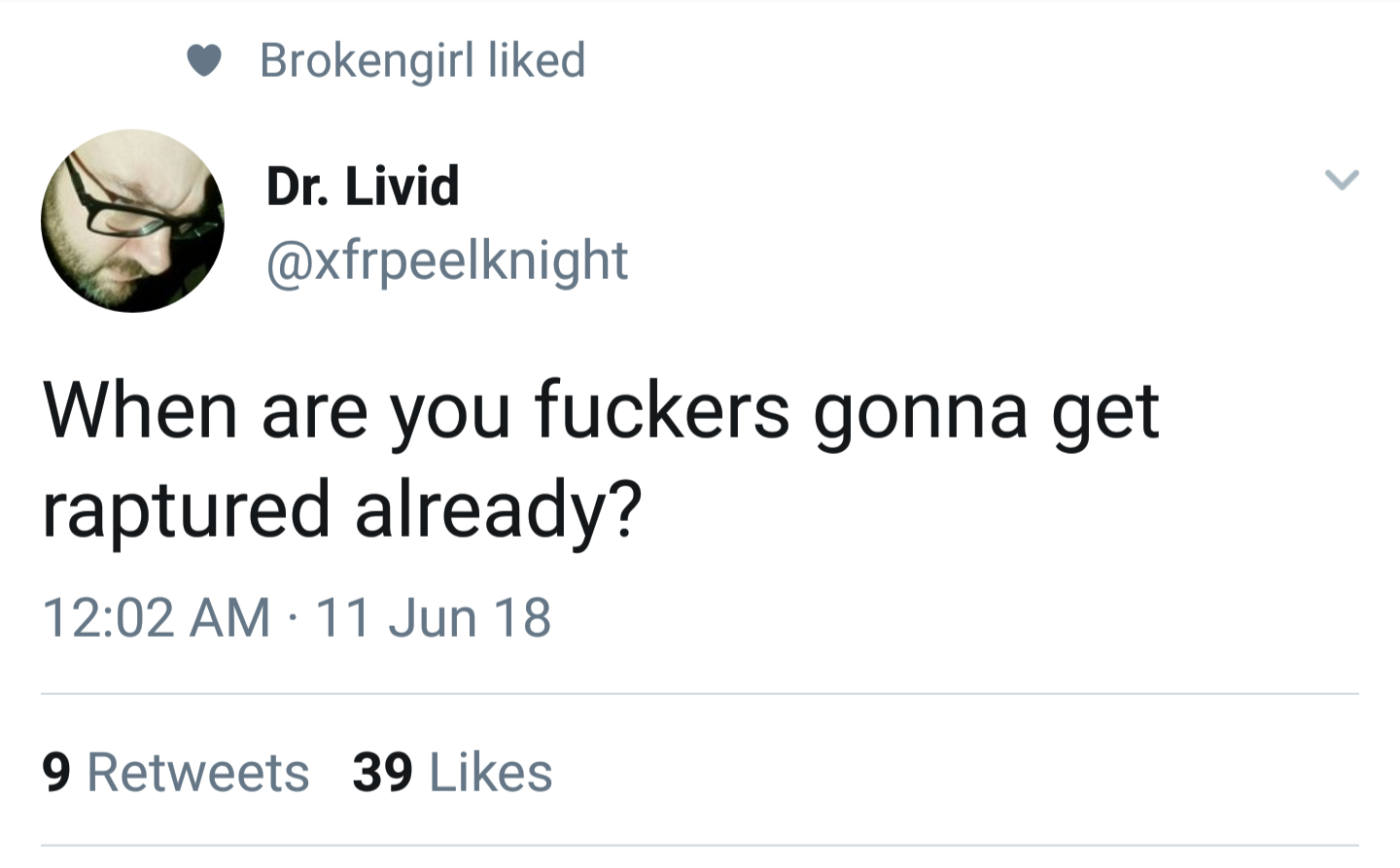The width and height of the screenshot is (1400, 868).
Task: Open Dr. Livid's profile picture
Action: [132, 221]
